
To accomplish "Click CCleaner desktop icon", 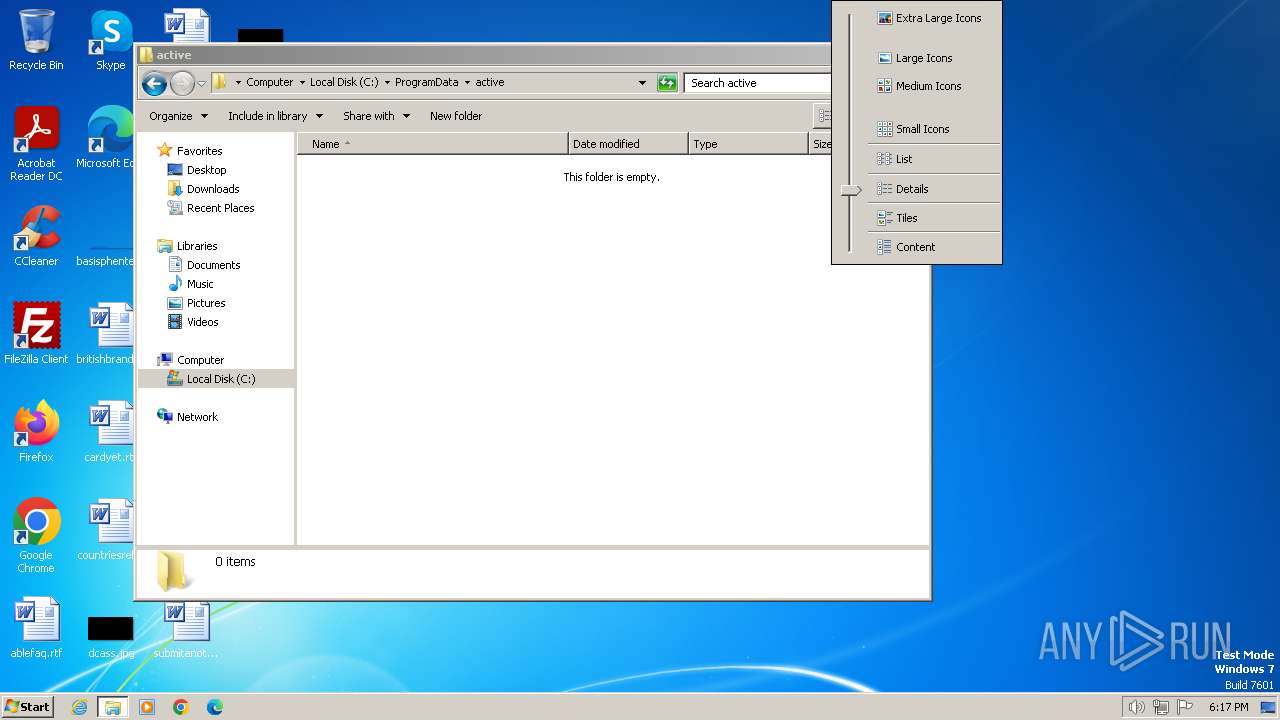I will point(36,236).
